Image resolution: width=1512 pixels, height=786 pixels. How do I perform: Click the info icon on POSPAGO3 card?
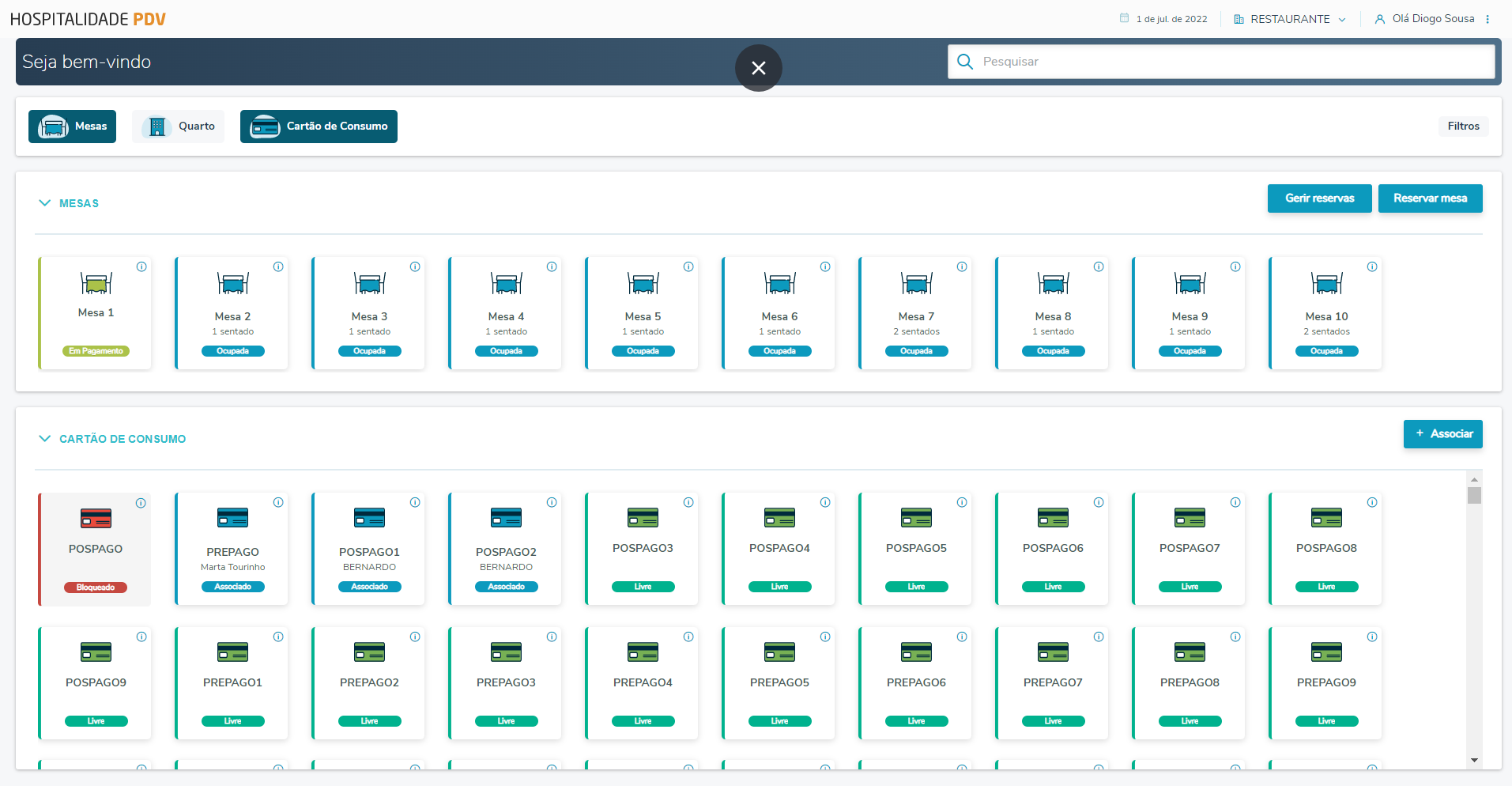688,502
